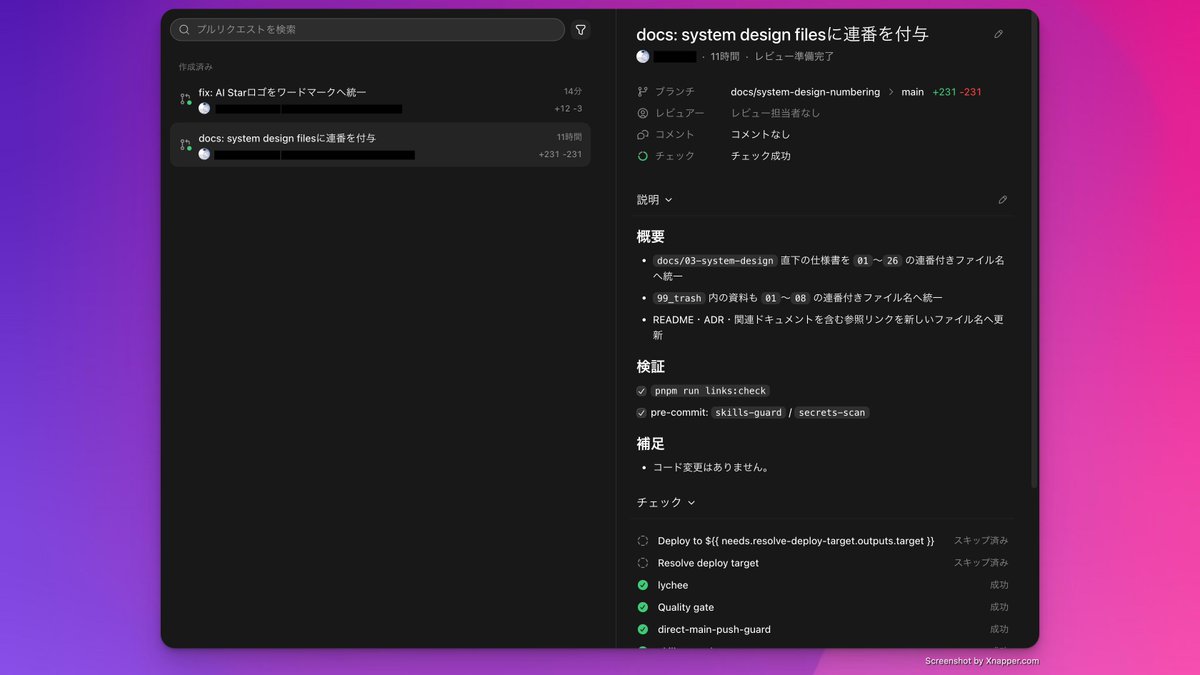Click the green success icon beside lychee
1200x675 pixels.
(643, 585)
